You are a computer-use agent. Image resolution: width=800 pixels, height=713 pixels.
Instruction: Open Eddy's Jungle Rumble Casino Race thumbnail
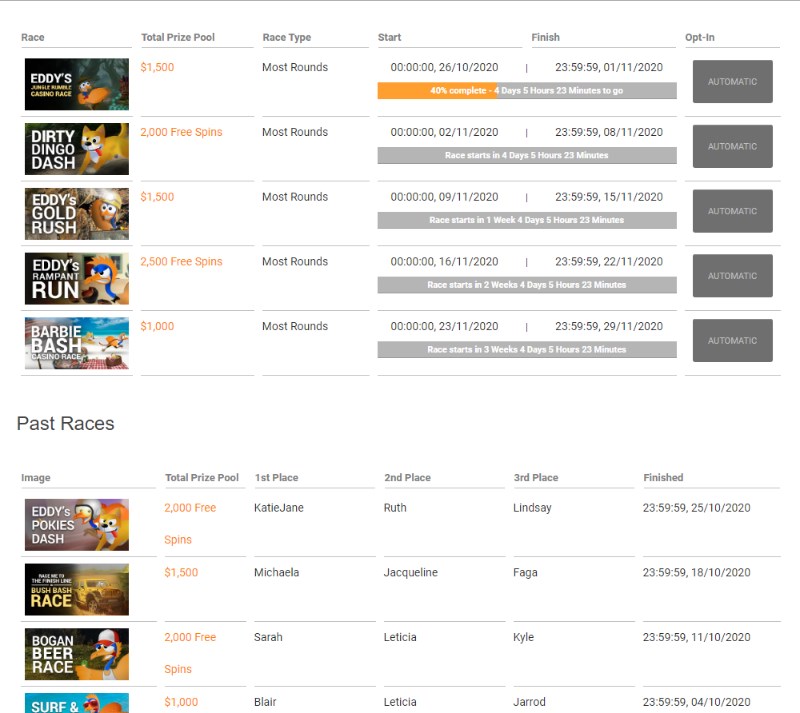tap(77, 84)
